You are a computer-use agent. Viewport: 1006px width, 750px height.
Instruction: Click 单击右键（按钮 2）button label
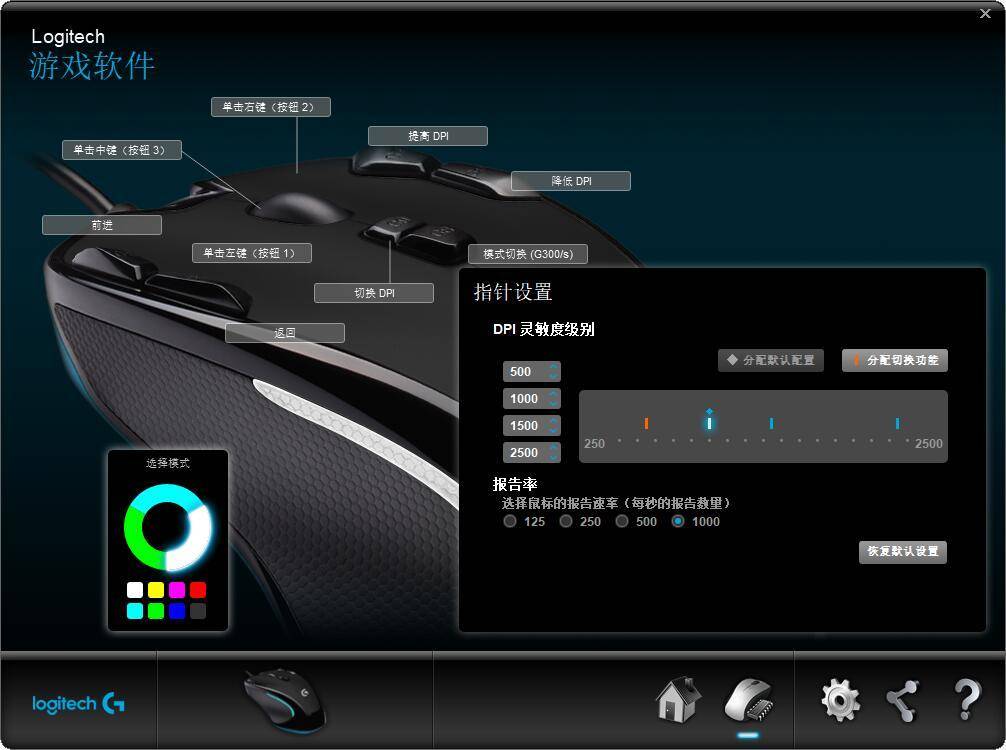click(271, 107)
